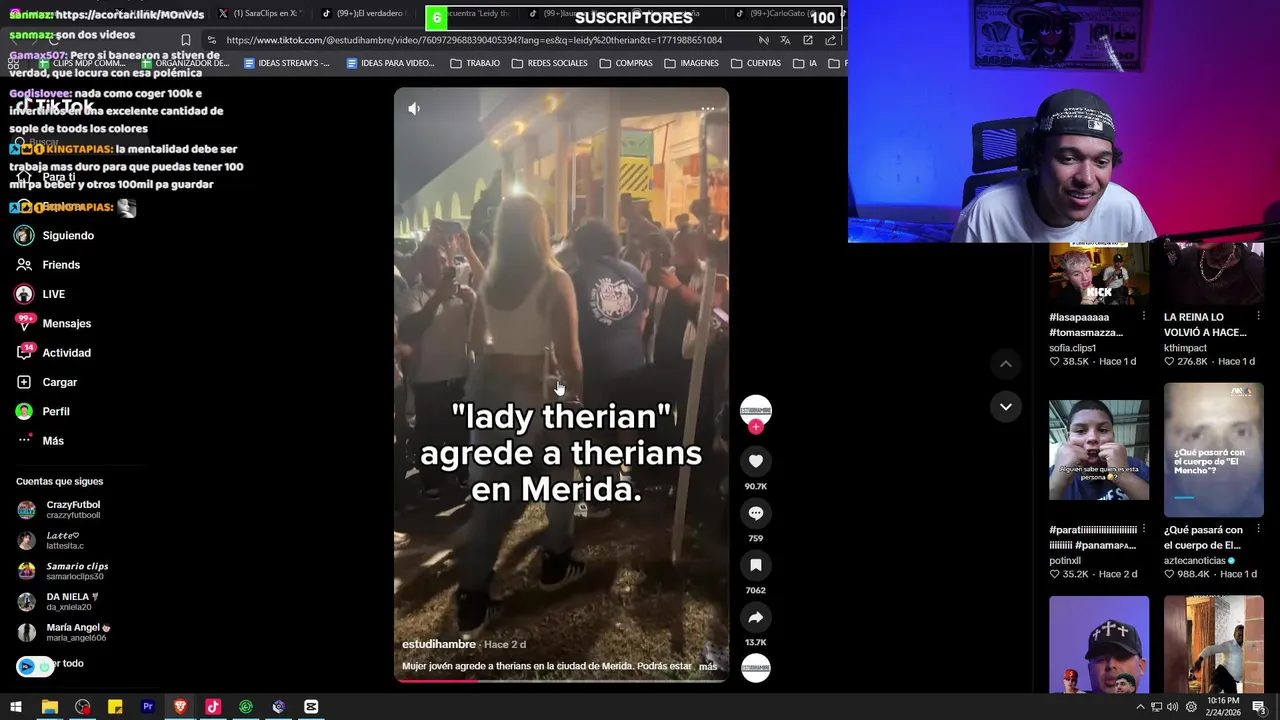The width and height of the screenshot is (1280, 720).
Task: Save the video with the bookmark icon
Action: (x=756, y=565)
